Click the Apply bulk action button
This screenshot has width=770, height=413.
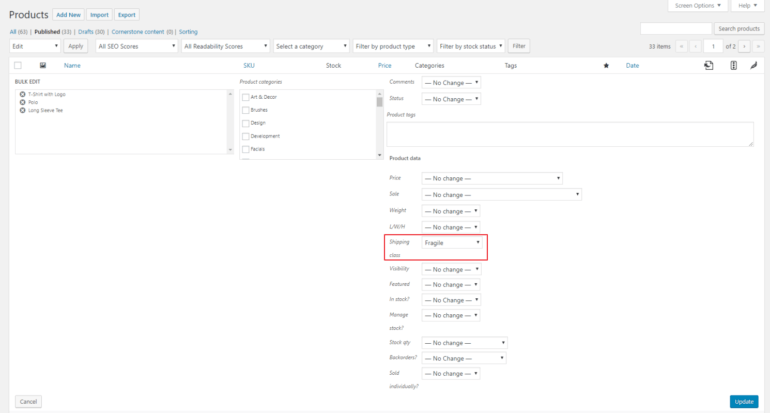[x=76, y=46]
